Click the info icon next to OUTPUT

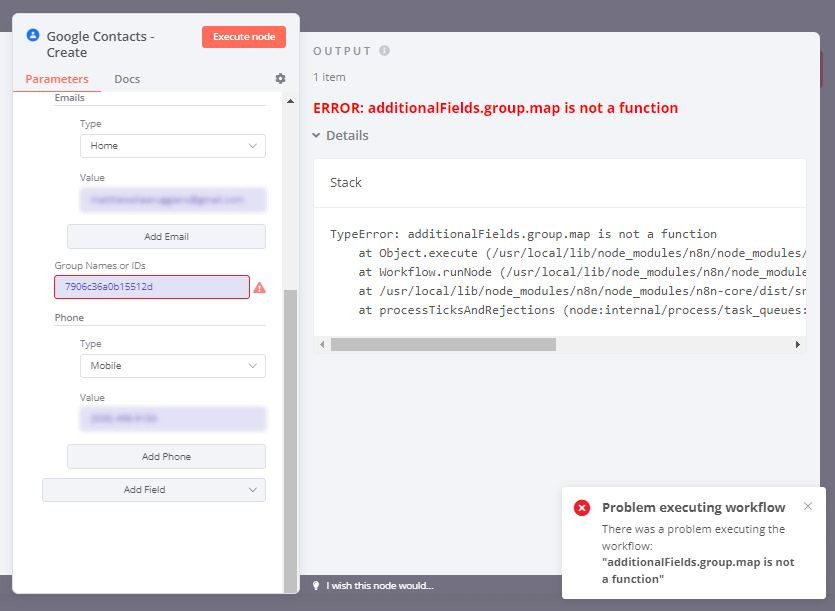384,51
